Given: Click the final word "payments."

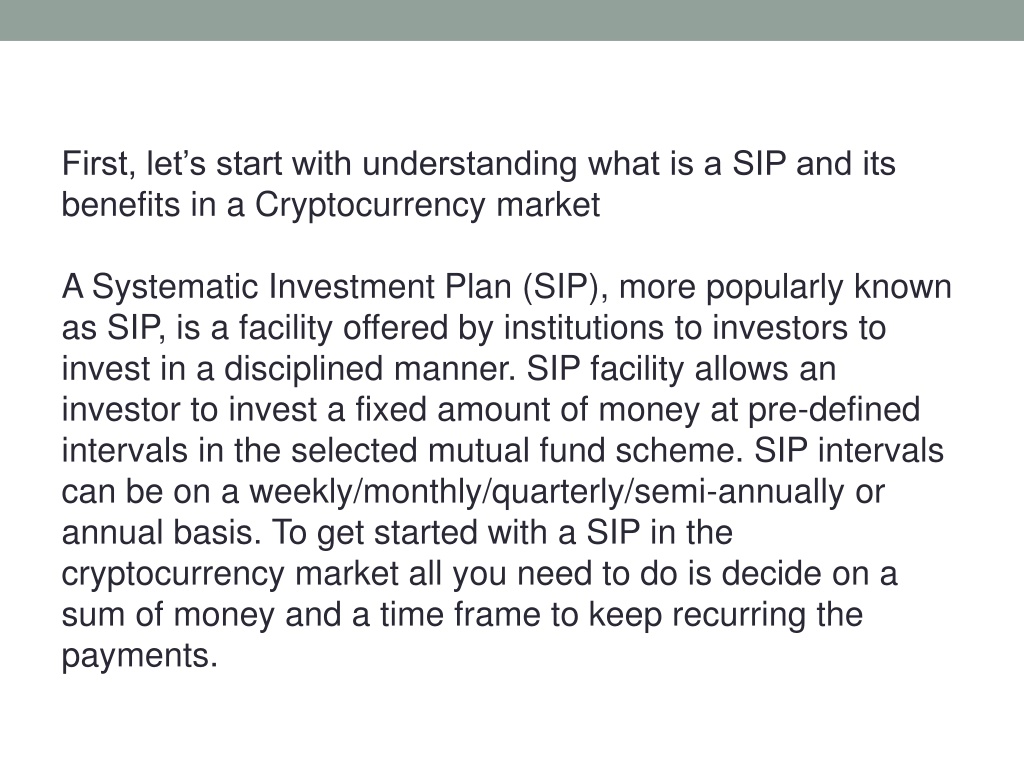Looking at the screenshot, I should pyautogui.click(x=139, y=657).
